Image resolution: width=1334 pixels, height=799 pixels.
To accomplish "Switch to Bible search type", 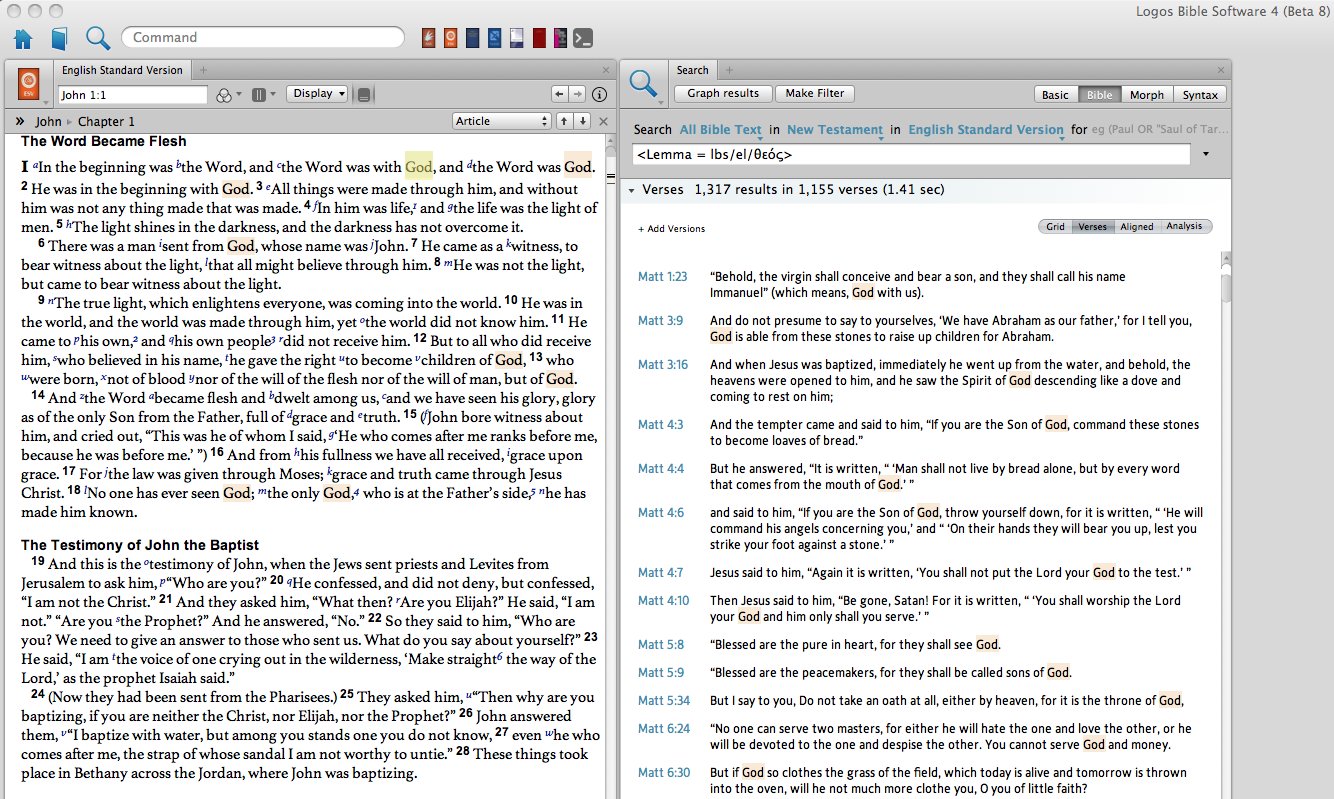I will [1099, 95].
